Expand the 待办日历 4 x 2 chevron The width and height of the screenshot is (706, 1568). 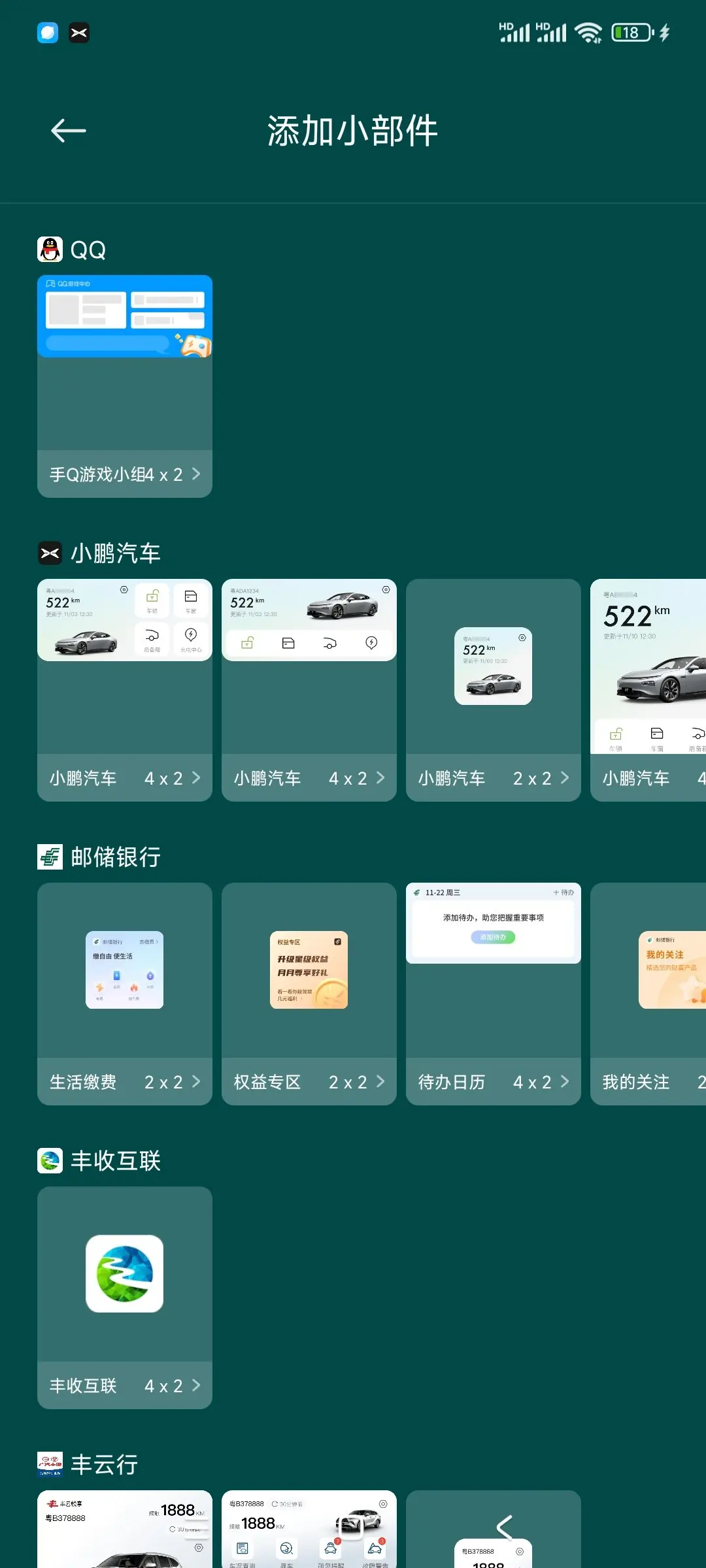pos(565,1081)
